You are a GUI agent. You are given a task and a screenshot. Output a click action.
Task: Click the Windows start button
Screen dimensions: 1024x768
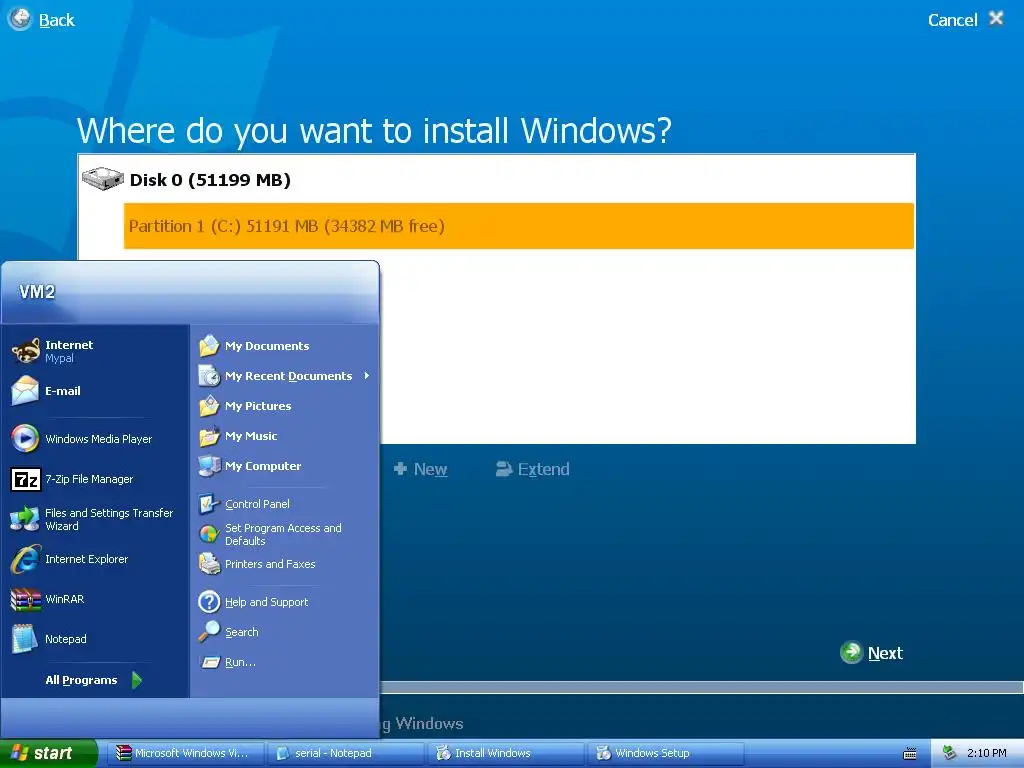pos(48,753)
